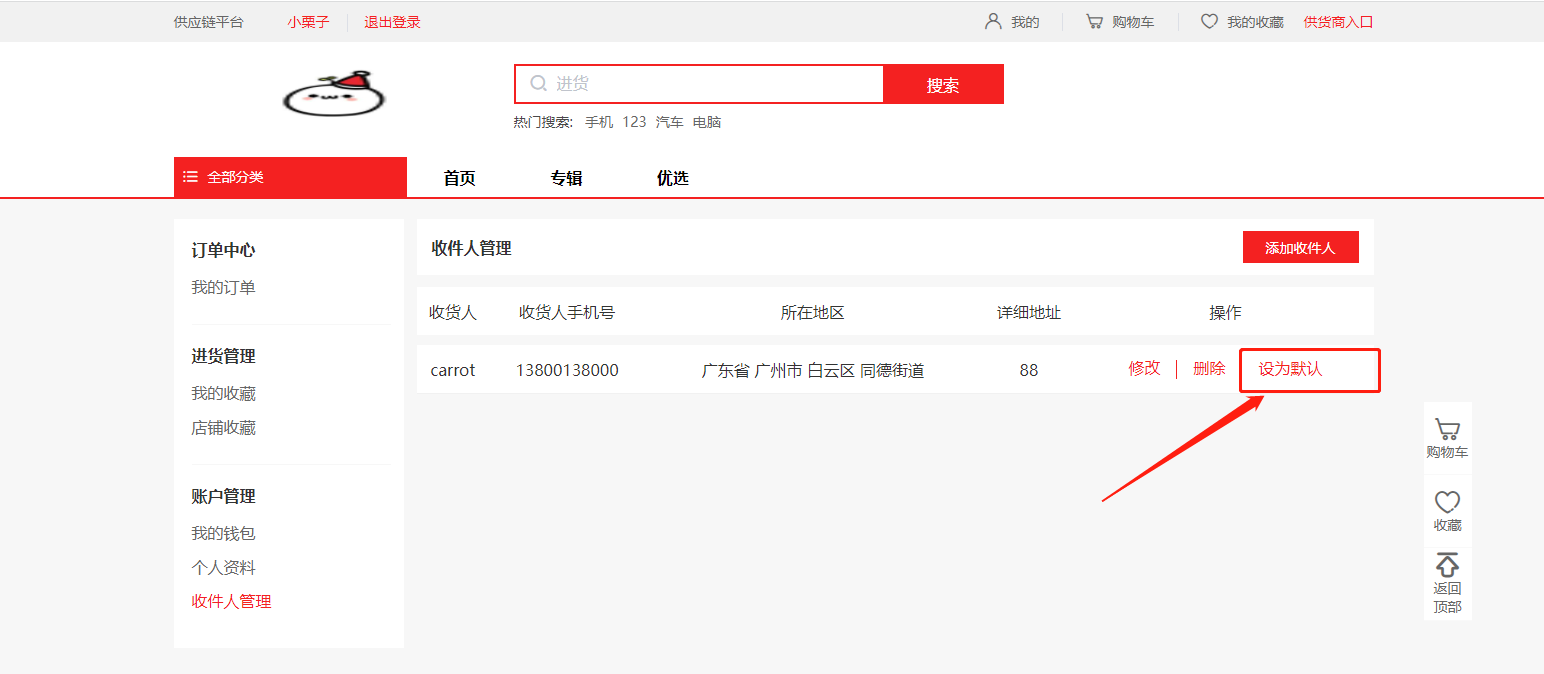Delete carrot's address with 删除

pyautogui.click(x=1208, y=368)
